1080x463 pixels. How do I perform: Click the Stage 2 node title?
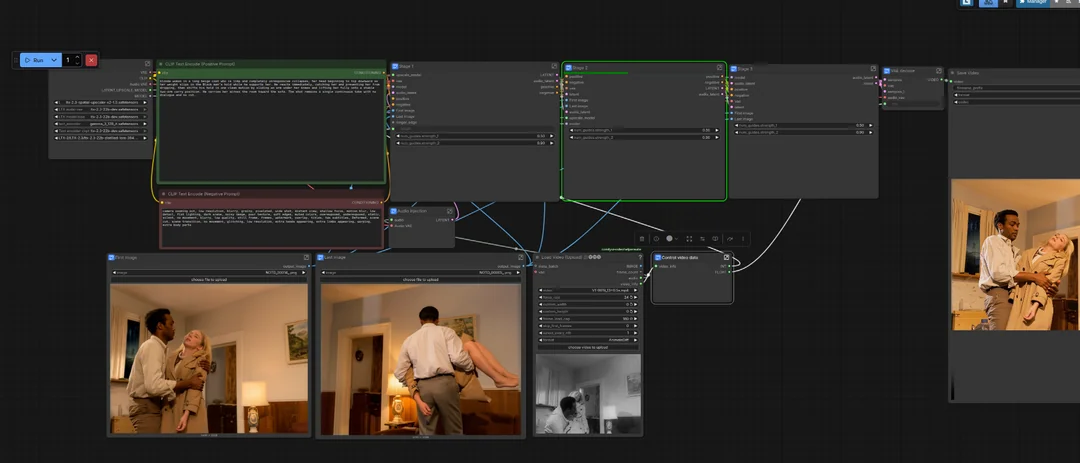click(x=580, y=68)
